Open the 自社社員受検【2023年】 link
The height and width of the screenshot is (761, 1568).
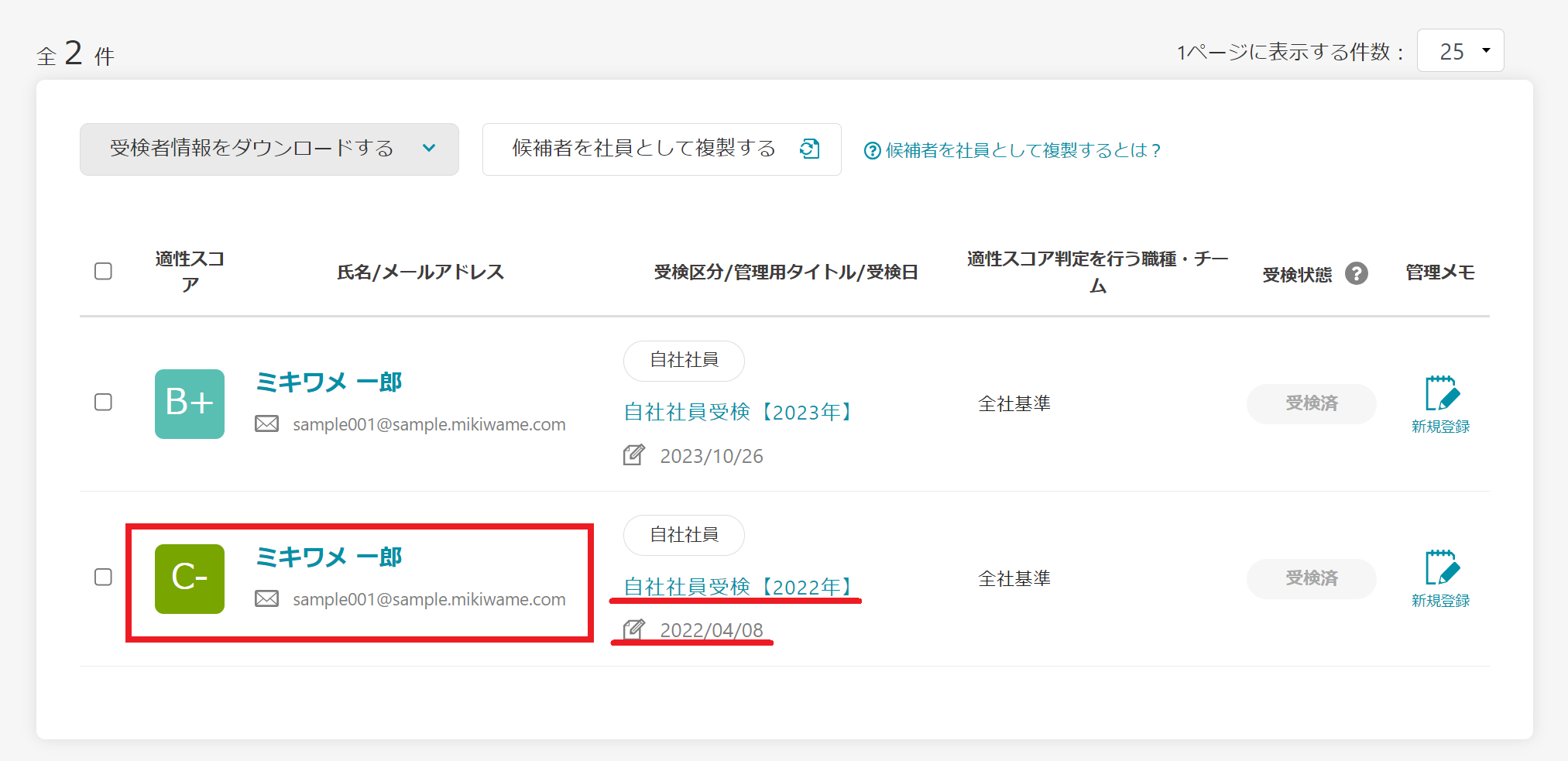(739, 412)
